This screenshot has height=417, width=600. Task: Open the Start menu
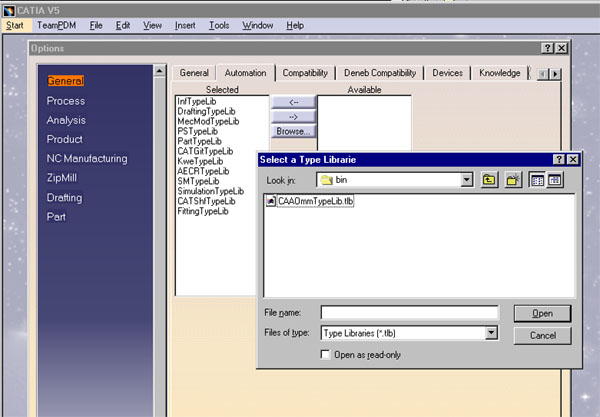(x=15, y=25)
